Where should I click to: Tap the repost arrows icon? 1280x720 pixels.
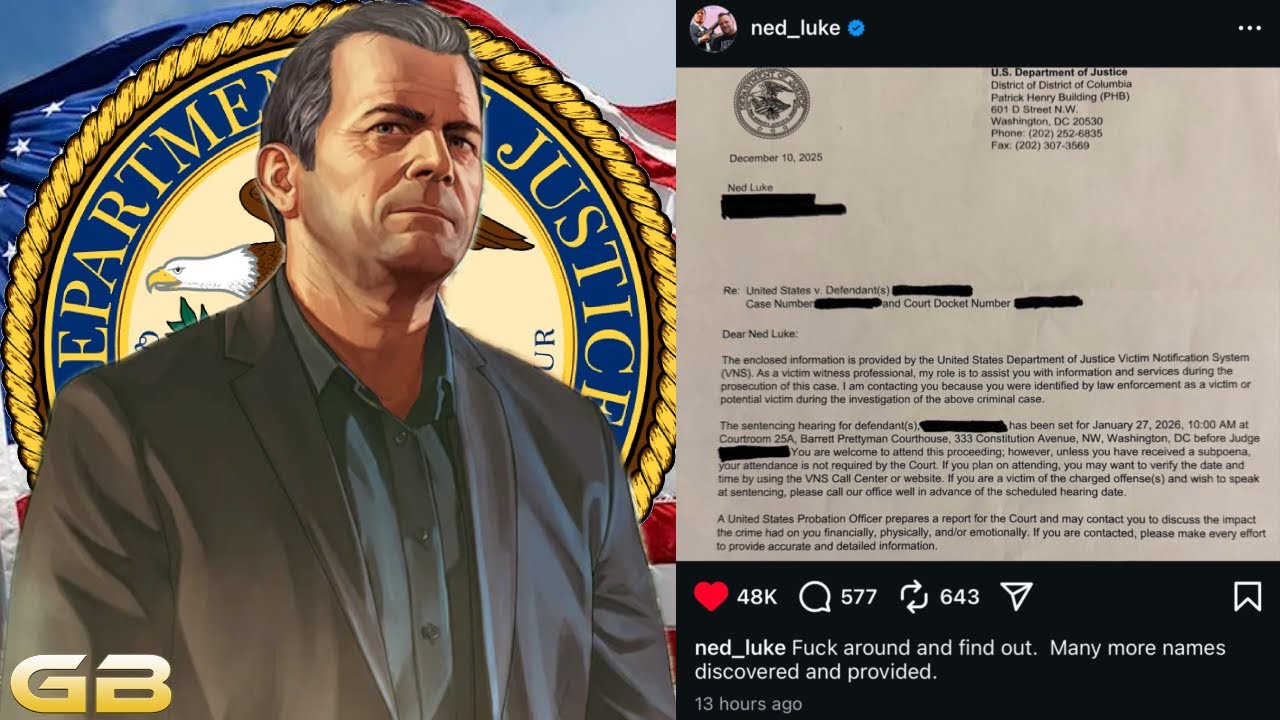[914, 597]
